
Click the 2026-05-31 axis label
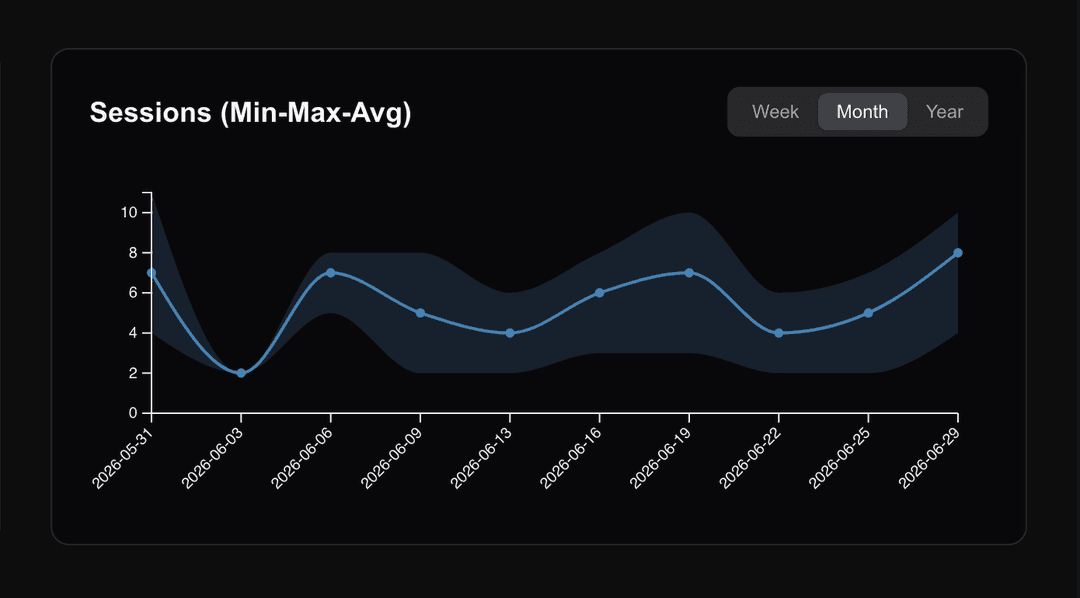click(x=124, y=457)
